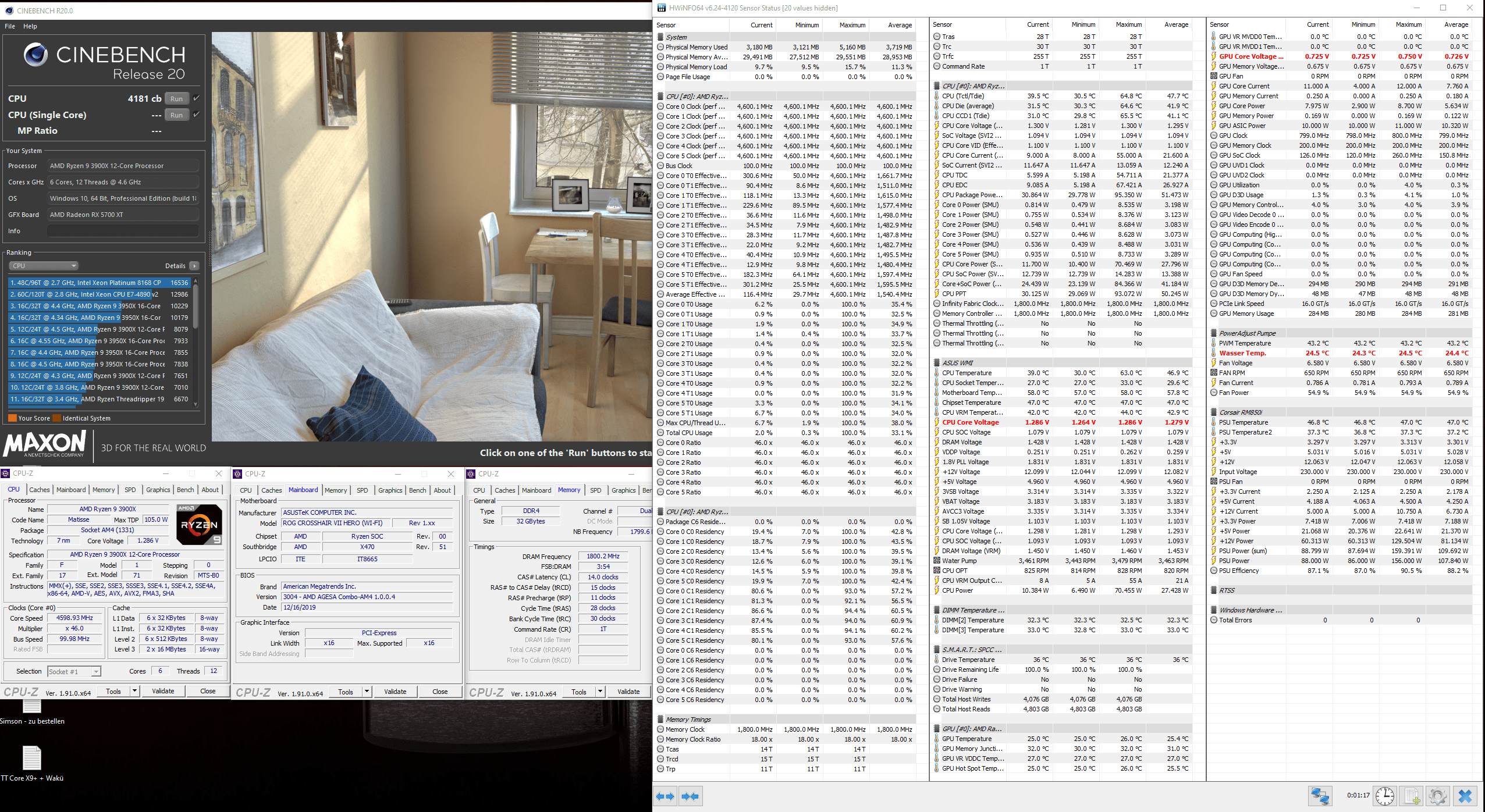Click third CPU-Z window title icon
This screenshot has width=1485, height=812.
[x=471, y=474]
